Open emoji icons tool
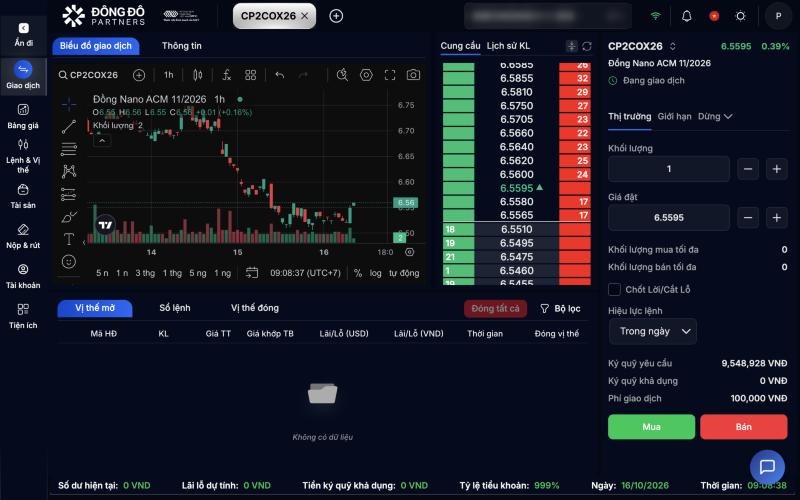800x500 pixels. (x=69, y=262)
